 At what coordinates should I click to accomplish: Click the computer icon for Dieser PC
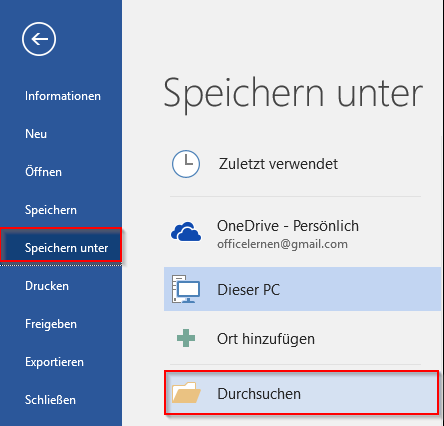pos(186,289)
